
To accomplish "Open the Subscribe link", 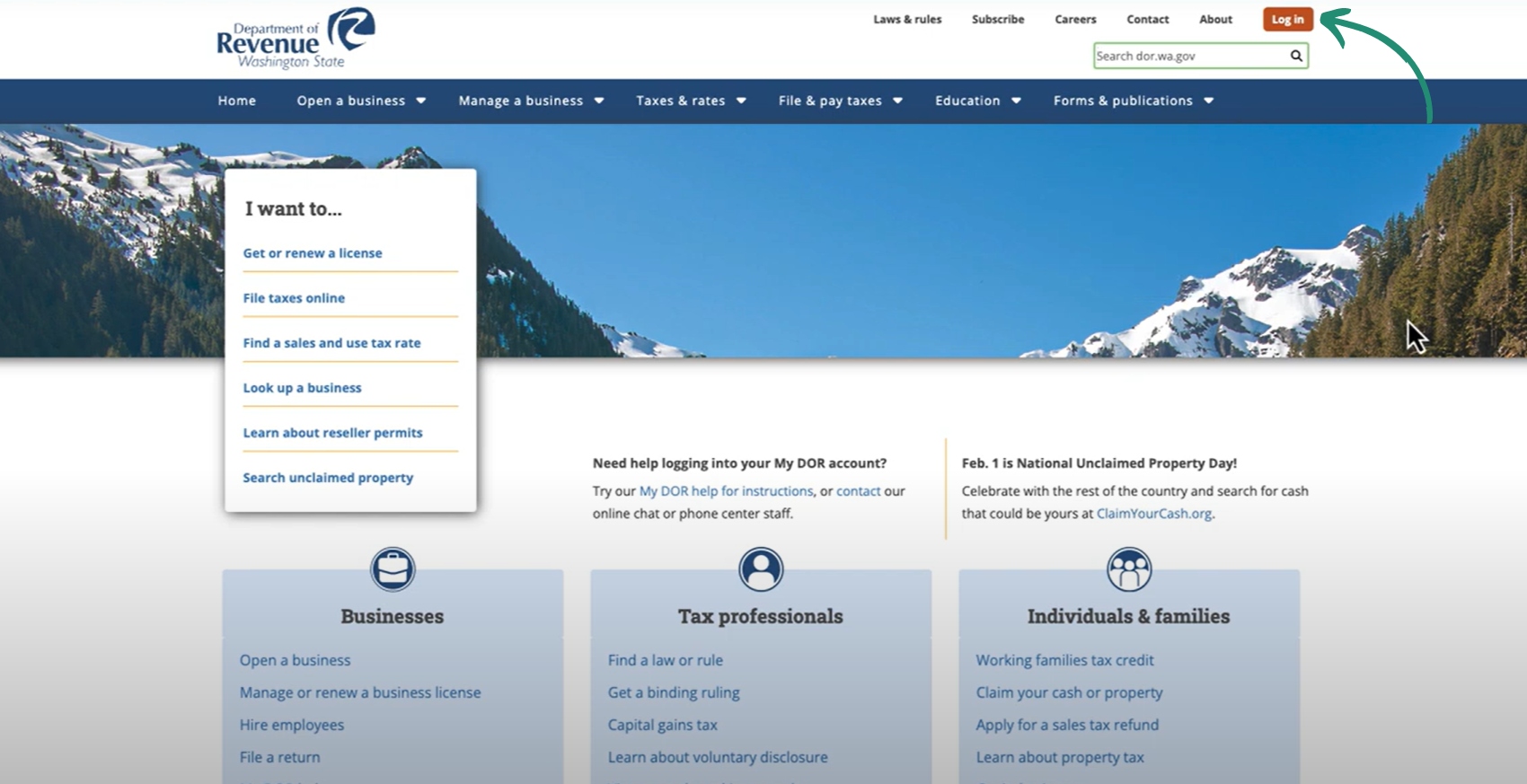I will (x=998, y=19).
